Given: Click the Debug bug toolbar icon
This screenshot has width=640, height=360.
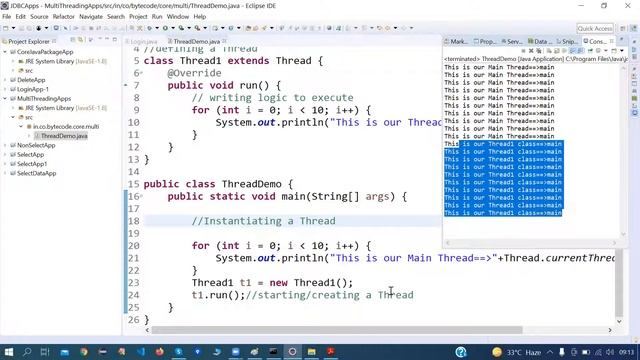Looking at the screenshot, I should pyautogui.click(x=150, y=28).
